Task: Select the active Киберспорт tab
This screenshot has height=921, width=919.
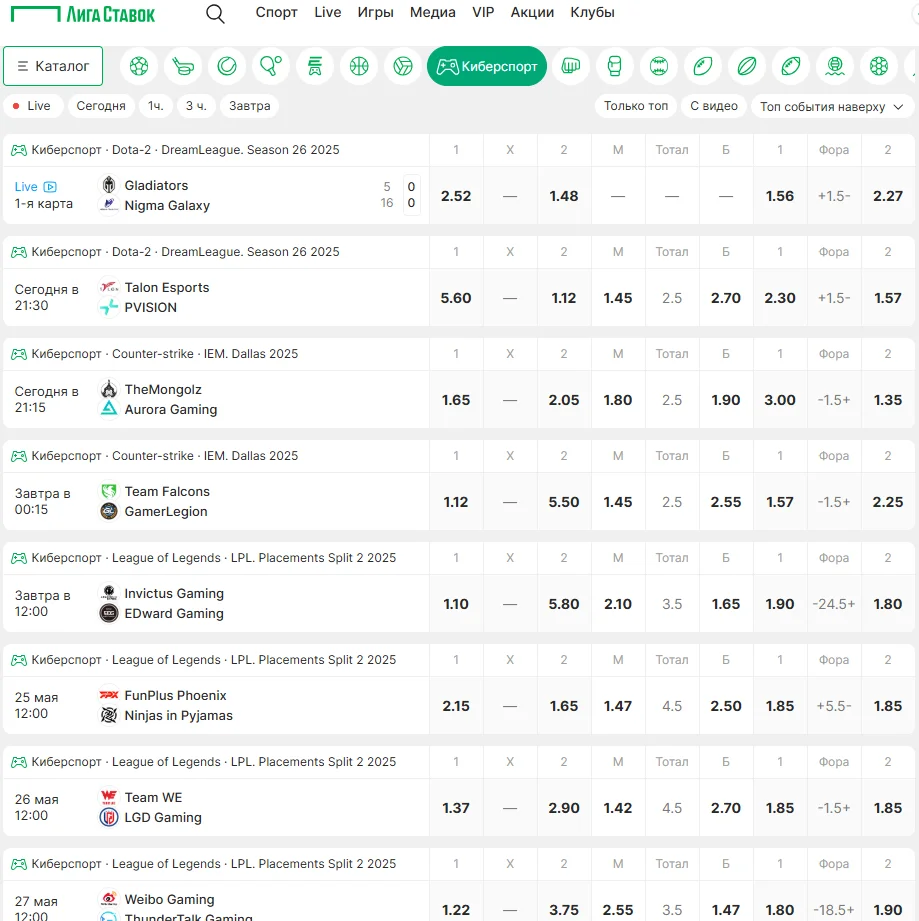Action: click(487, 66)
